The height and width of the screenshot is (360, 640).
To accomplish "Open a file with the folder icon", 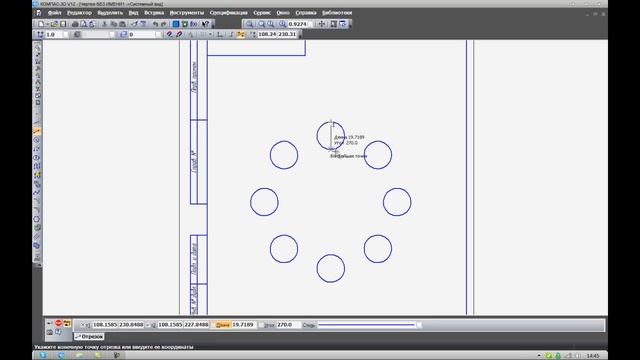I will 54,24.
